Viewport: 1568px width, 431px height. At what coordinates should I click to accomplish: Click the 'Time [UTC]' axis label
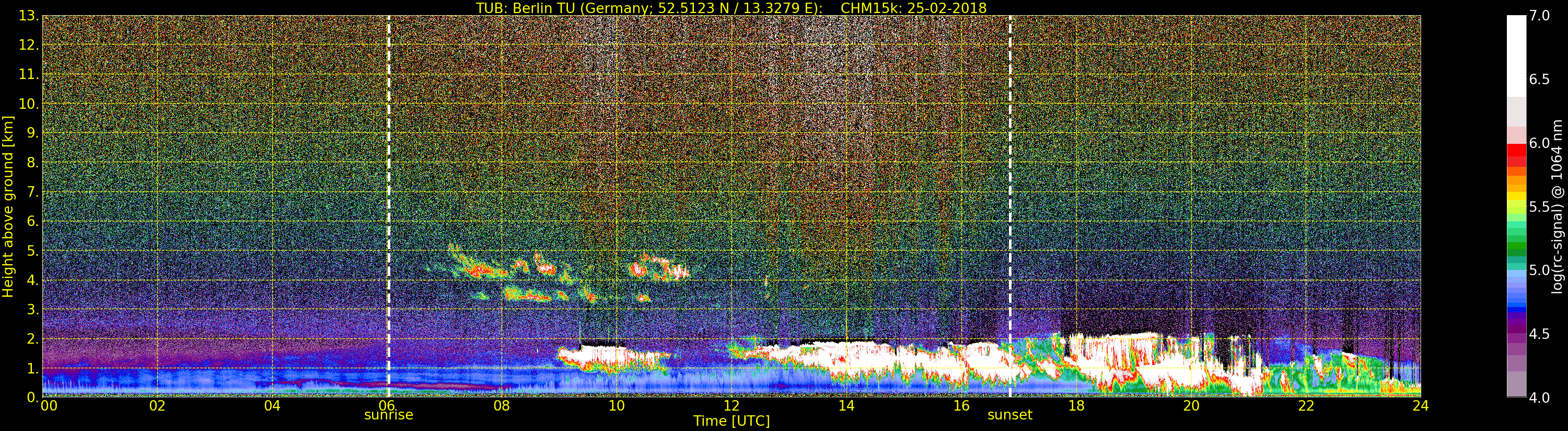(x=731, y=421)
